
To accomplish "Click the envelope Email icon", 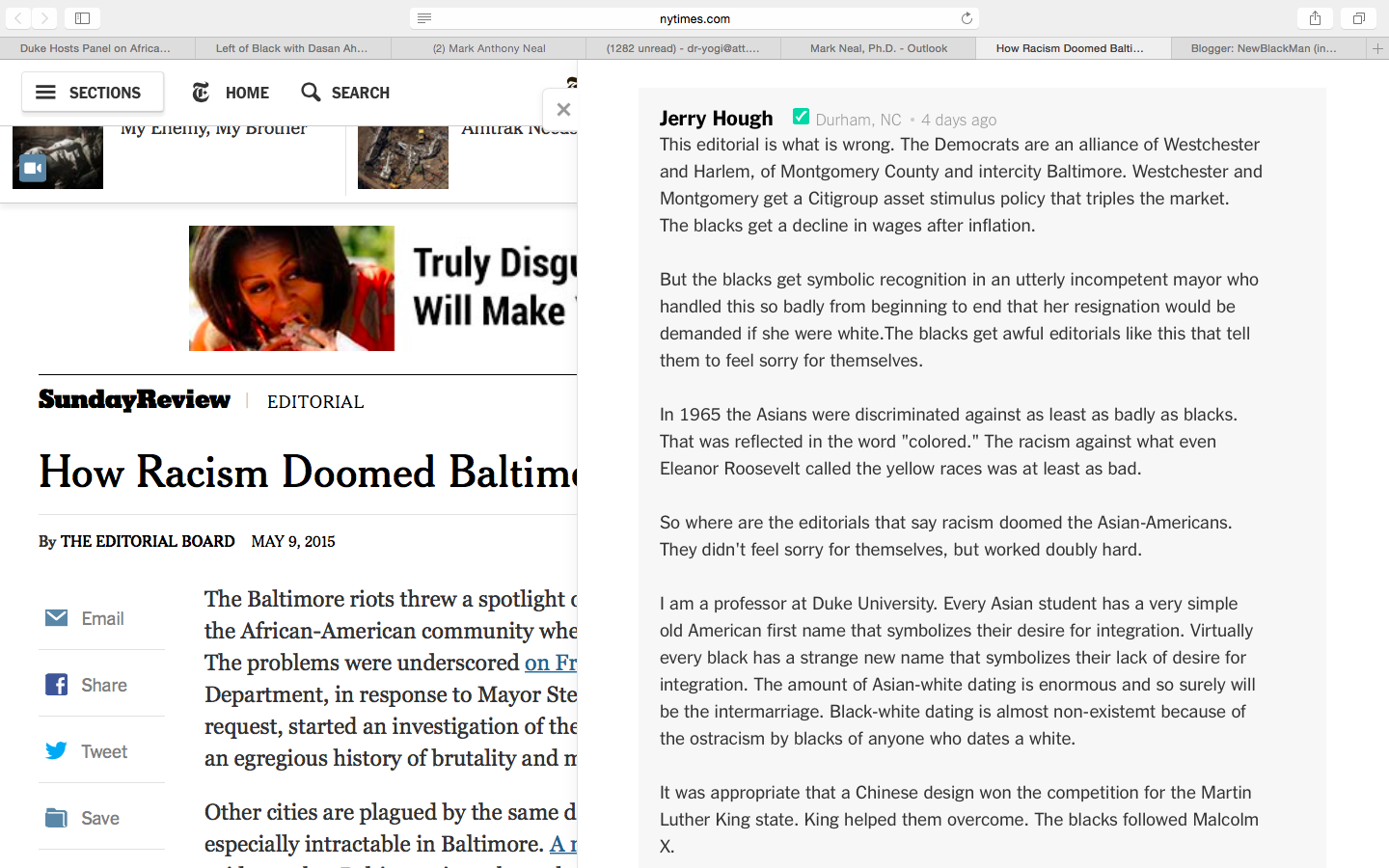I will pos(57,618).
